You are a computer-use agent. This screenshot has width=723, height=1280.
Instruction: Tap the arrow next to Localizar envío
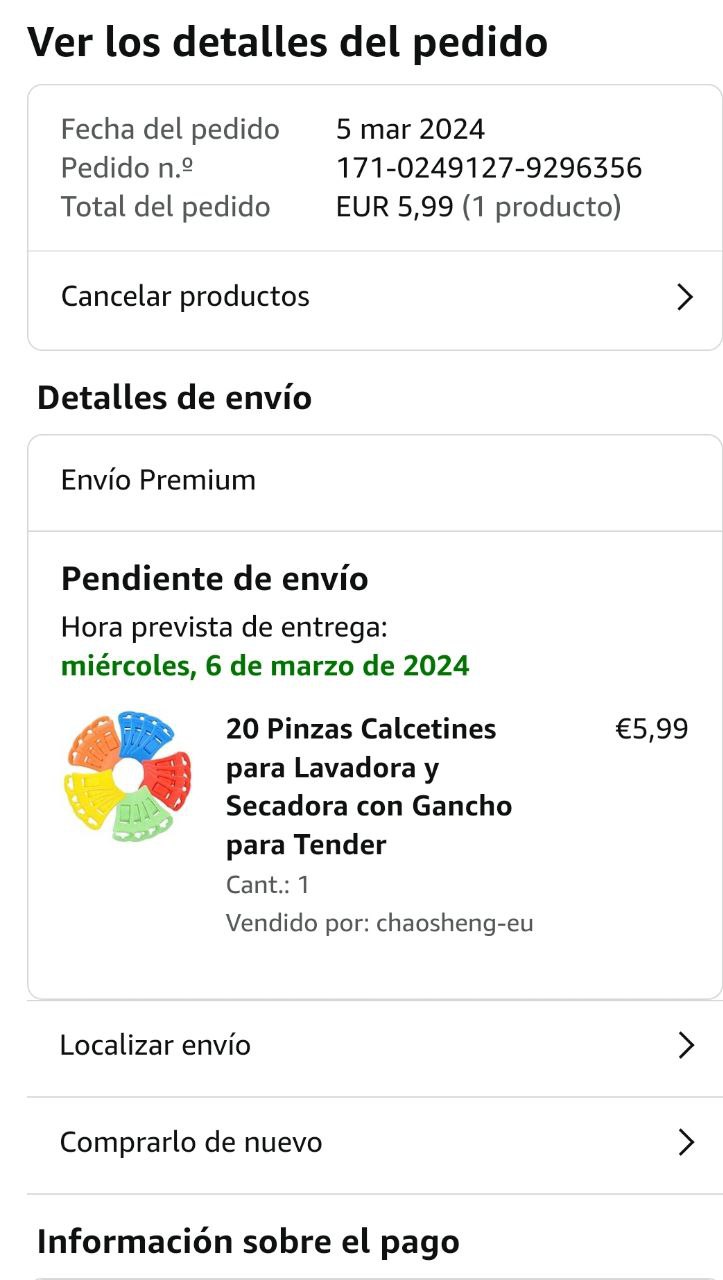685,1046
